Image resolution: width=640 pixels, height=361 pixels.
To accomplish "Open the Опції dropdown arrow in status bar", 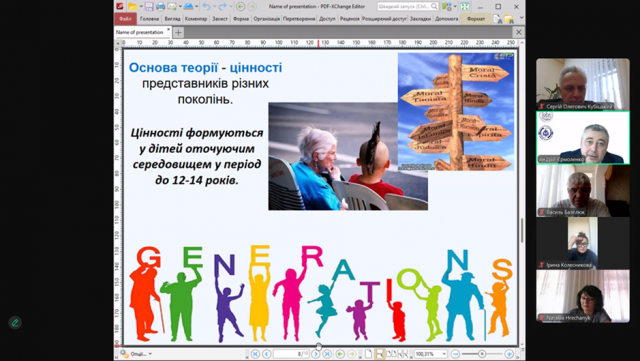I will tap(150, 354).
